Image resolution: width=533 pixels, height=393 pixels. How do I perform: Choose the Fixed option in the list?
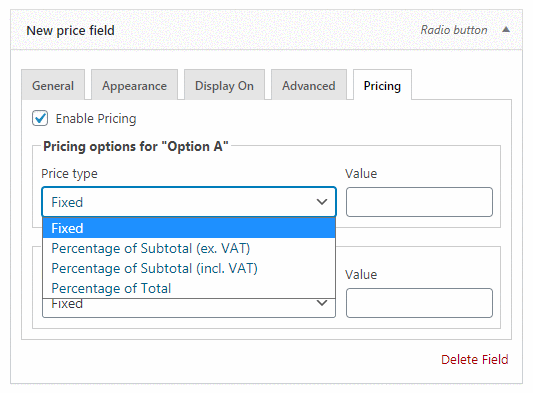click(x=189, y=228)
